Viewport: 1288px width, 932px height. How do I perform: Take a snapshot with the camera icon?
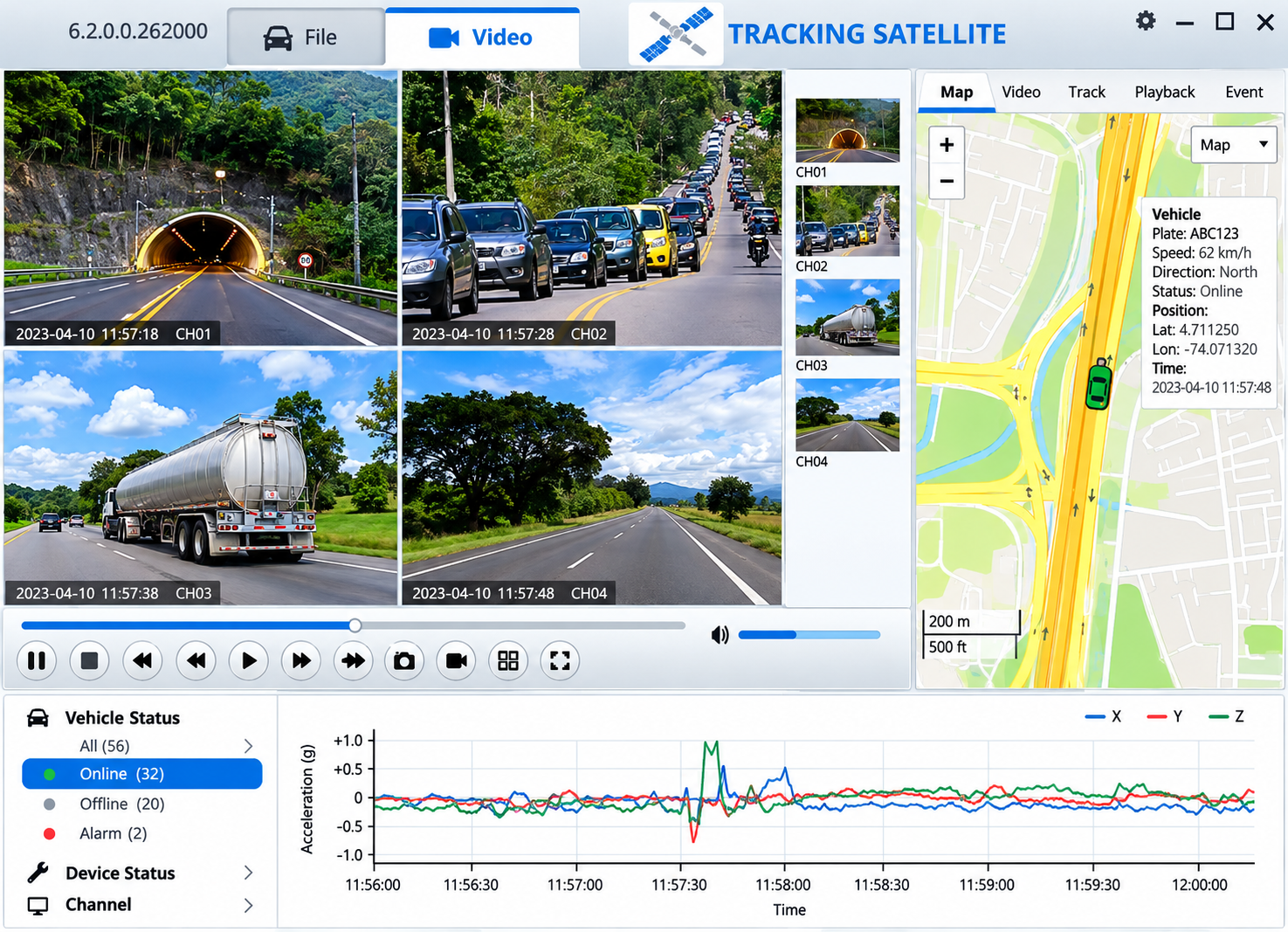tap(403, 660)
